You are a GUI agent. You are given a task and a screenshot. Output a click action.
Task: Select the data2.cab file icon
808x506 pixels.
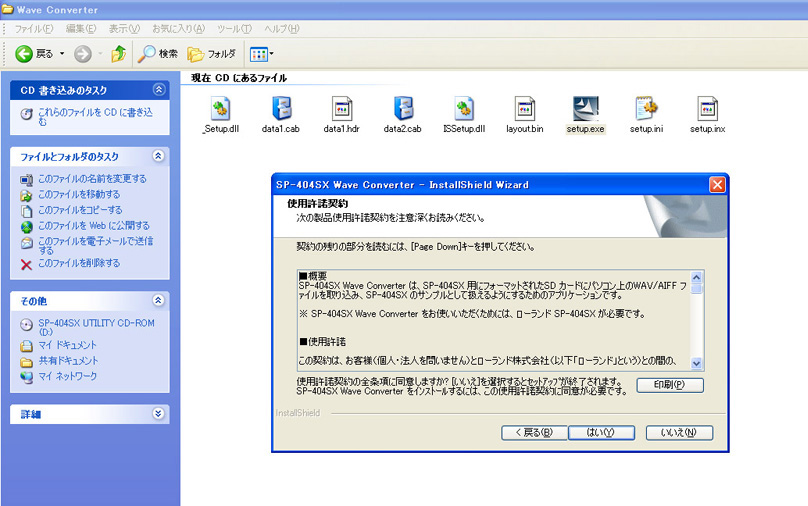click(x=403, y=109)
